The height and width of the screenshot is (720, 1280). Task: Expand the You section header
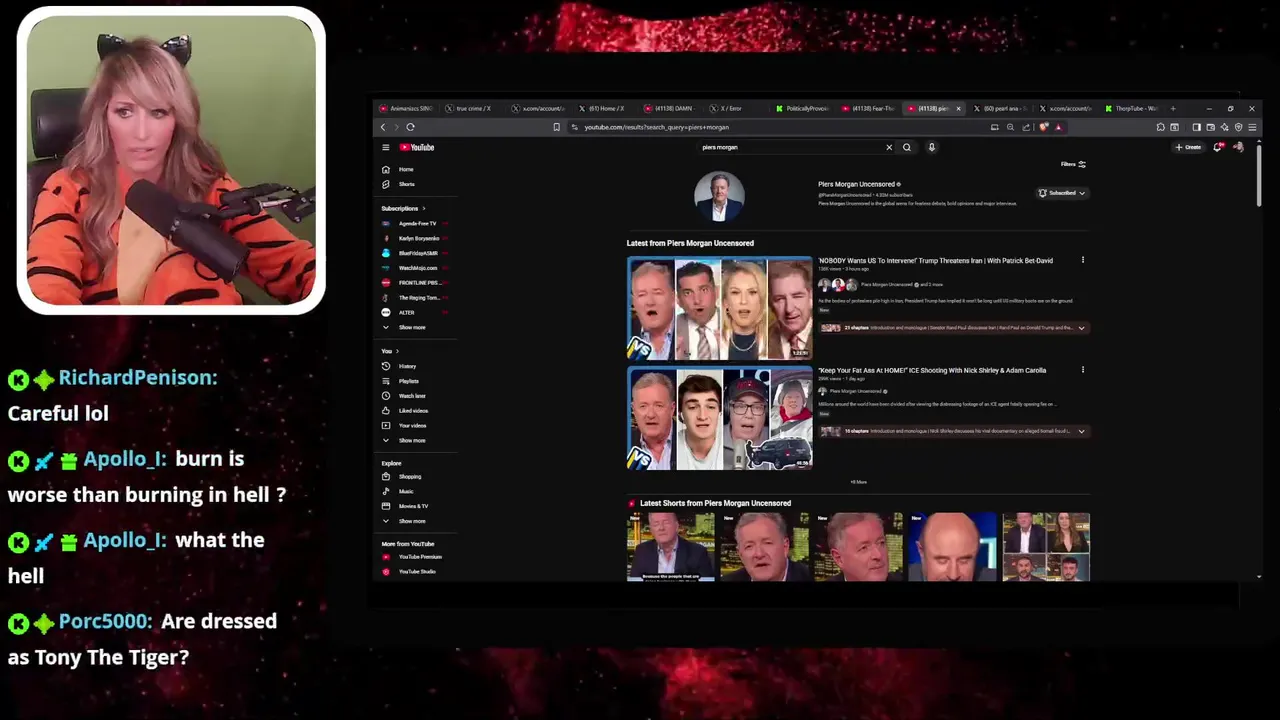coord(390,351)
